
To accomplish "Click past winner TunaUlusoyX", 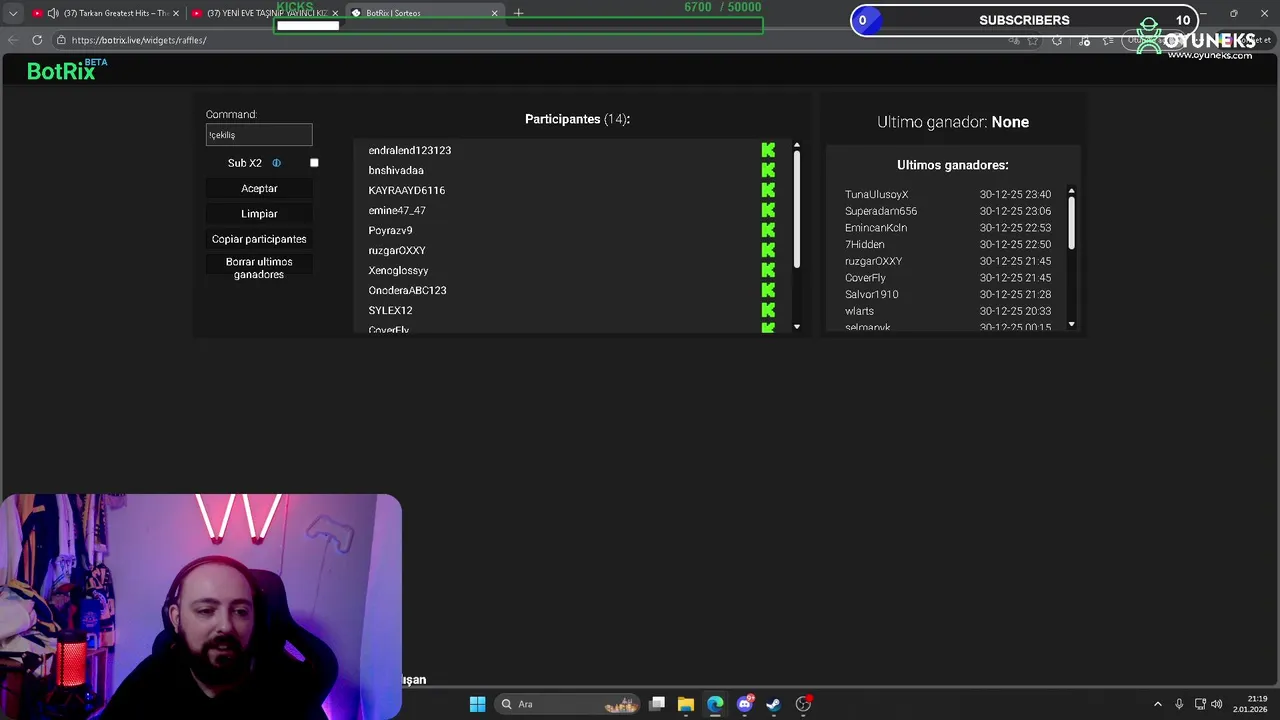I will (876, 194).
